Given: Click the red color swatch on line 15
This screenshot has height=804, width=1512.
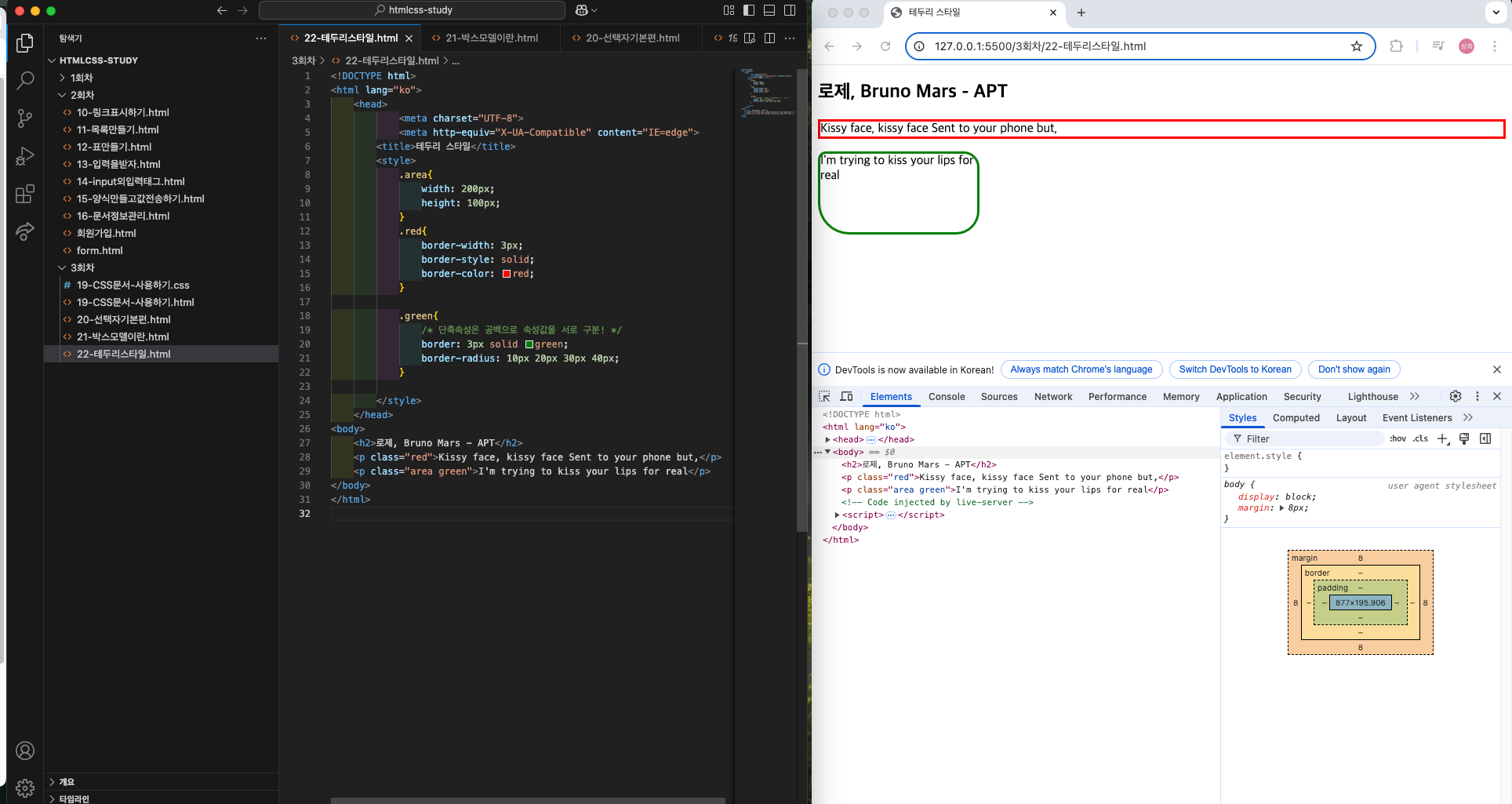Looking at the screenshot, I should point(507,274).
